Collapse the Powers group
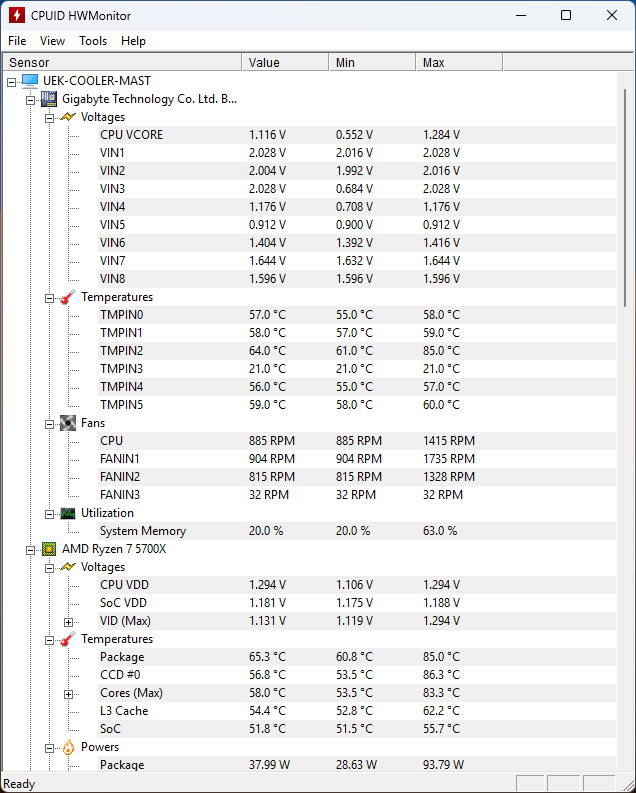This screenshot has width=636, height=793. [x=50, y=748]
